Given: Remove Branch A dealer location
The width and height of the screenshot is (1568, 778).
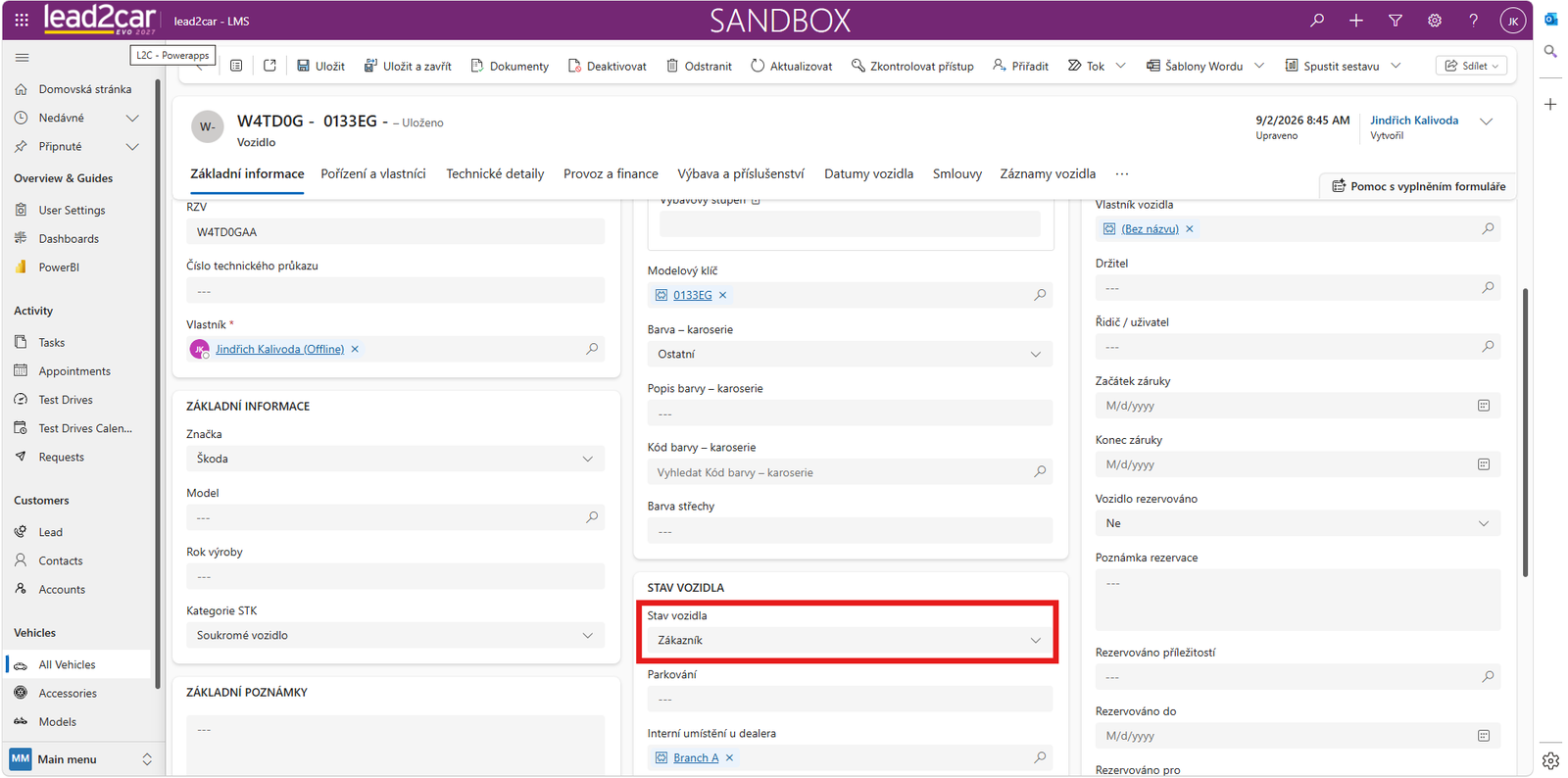Looking at the screenshot, I should (x=729, y=757).
